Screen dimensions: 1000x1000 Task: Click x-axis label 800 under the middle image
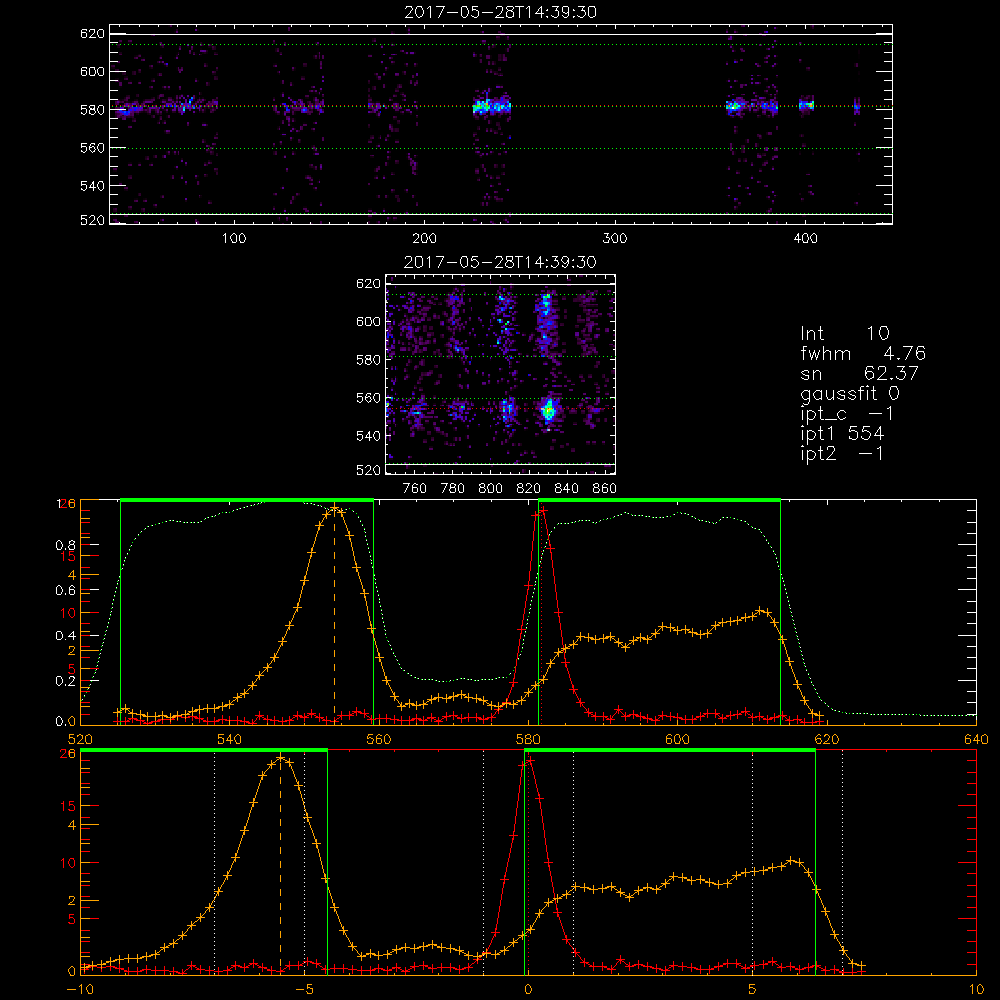coord(490,489)
